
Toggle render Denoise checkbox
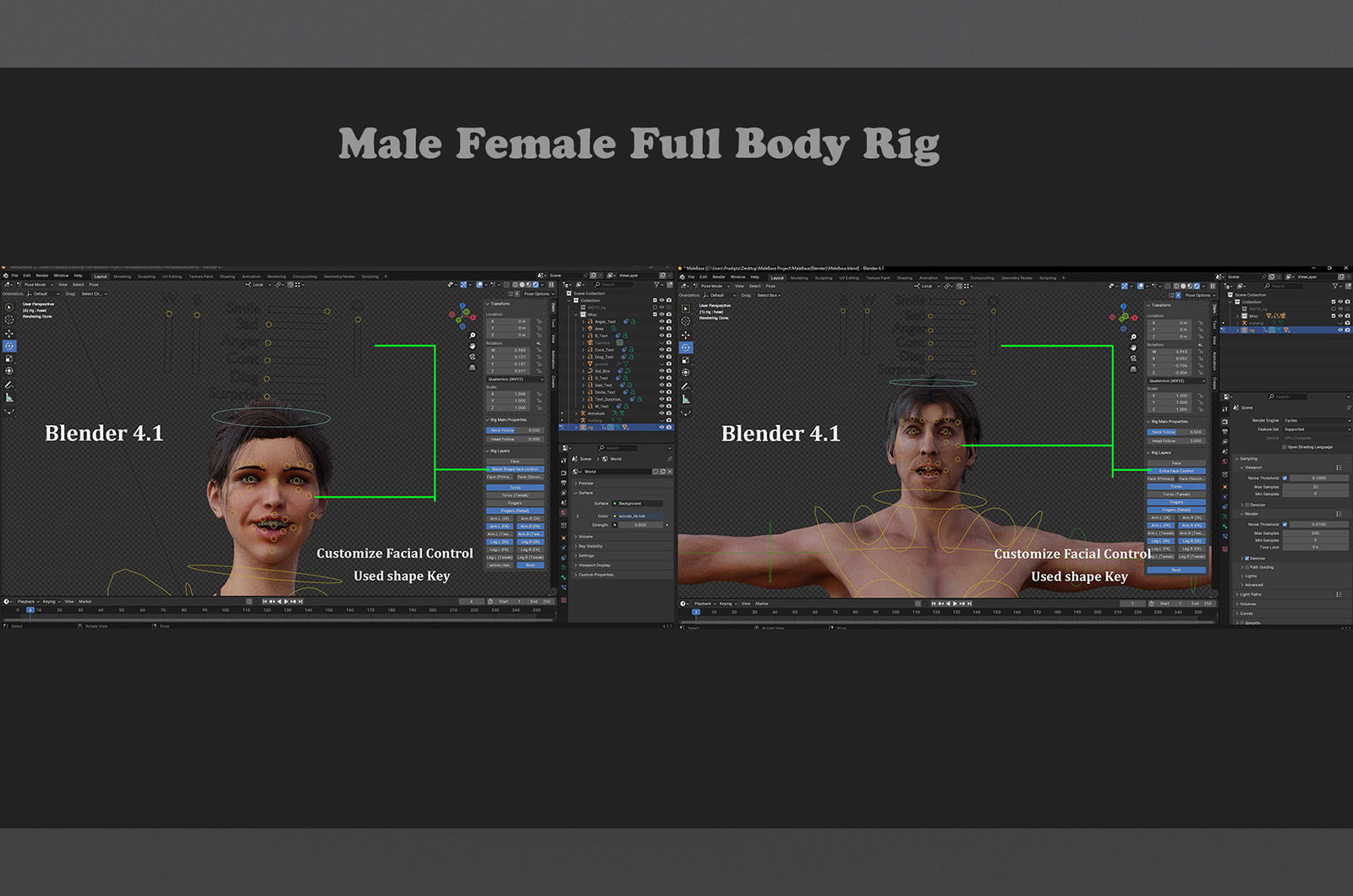(x=1246, y=558)
